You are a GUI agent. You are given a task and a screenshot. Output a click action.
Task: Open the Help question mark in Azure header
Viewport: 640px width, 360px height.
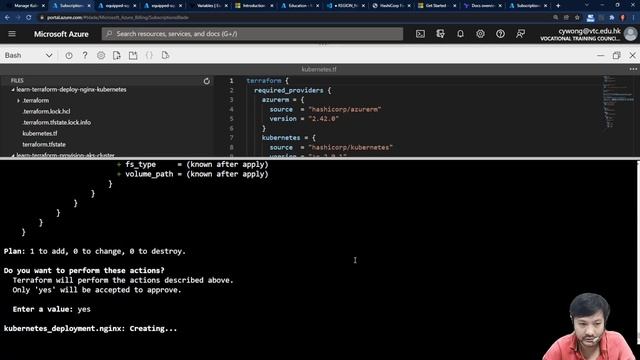coord(500,34)
